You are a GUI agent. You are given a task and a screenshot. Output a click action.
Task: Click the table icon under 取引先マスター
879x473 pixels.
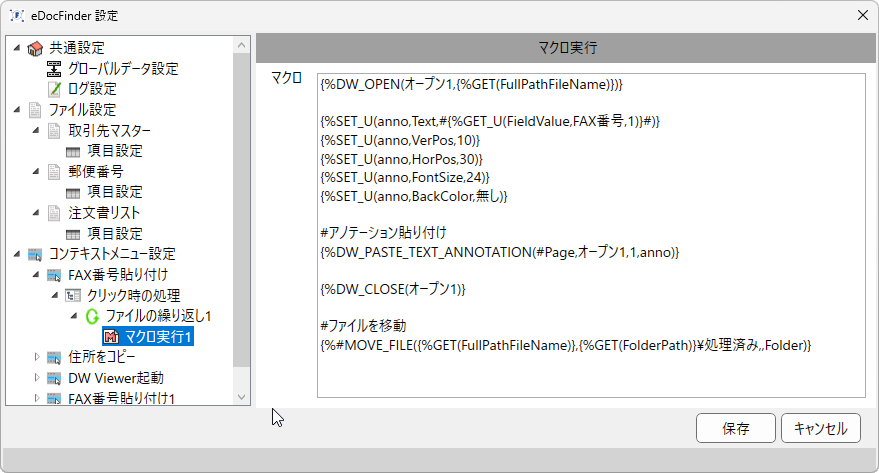tap(73, 151)
